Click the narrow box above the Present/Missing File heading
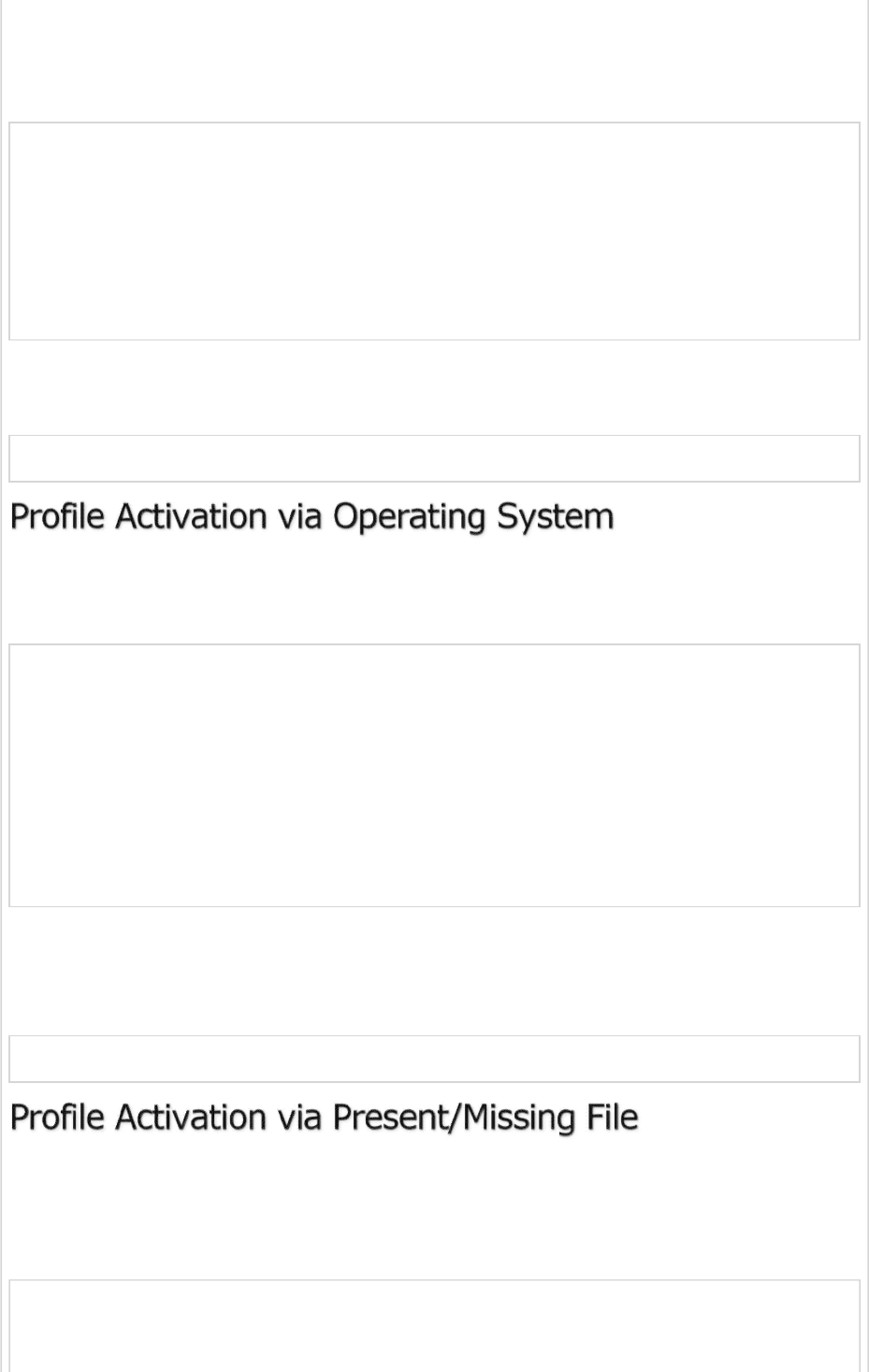 (434, 1059)
